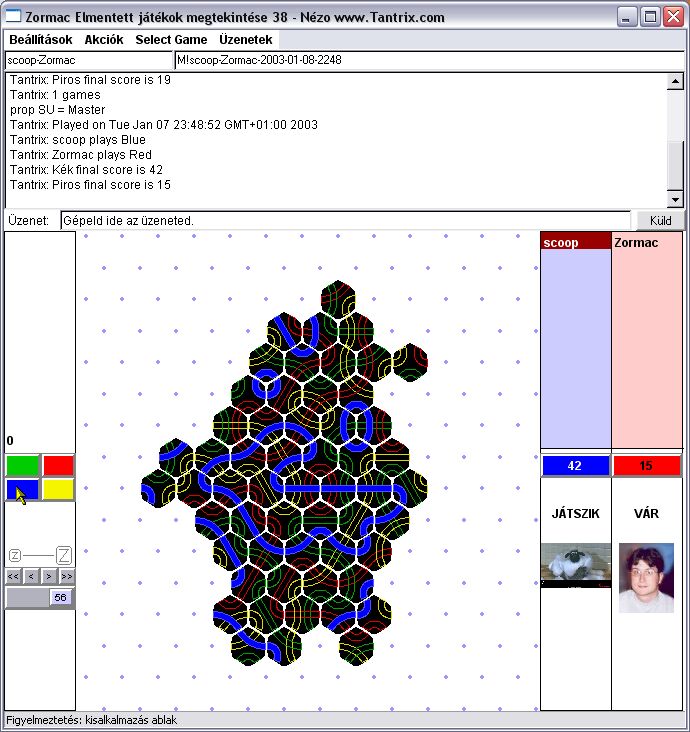Click the large Z zoom-in icon

coord(63,555)
